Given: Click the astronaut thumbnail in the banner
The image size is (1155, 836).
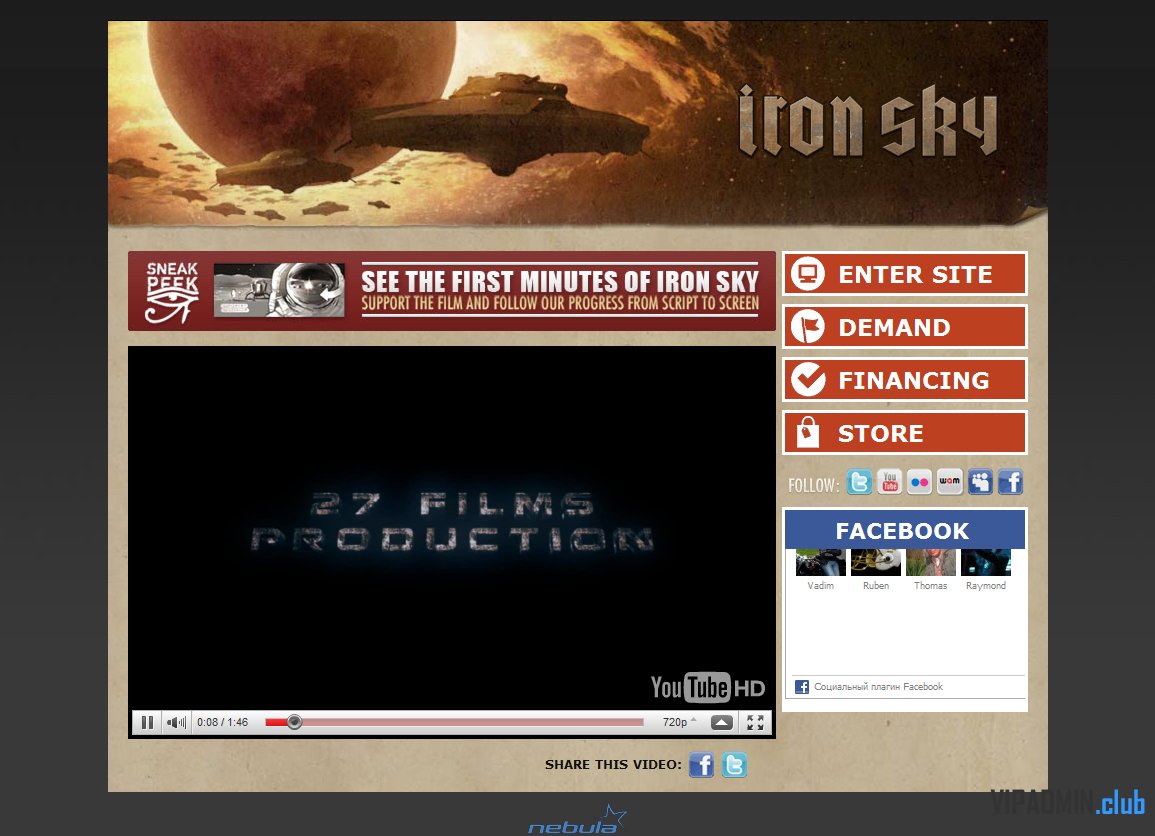Looking at the screenshot, I should [279, 290].
